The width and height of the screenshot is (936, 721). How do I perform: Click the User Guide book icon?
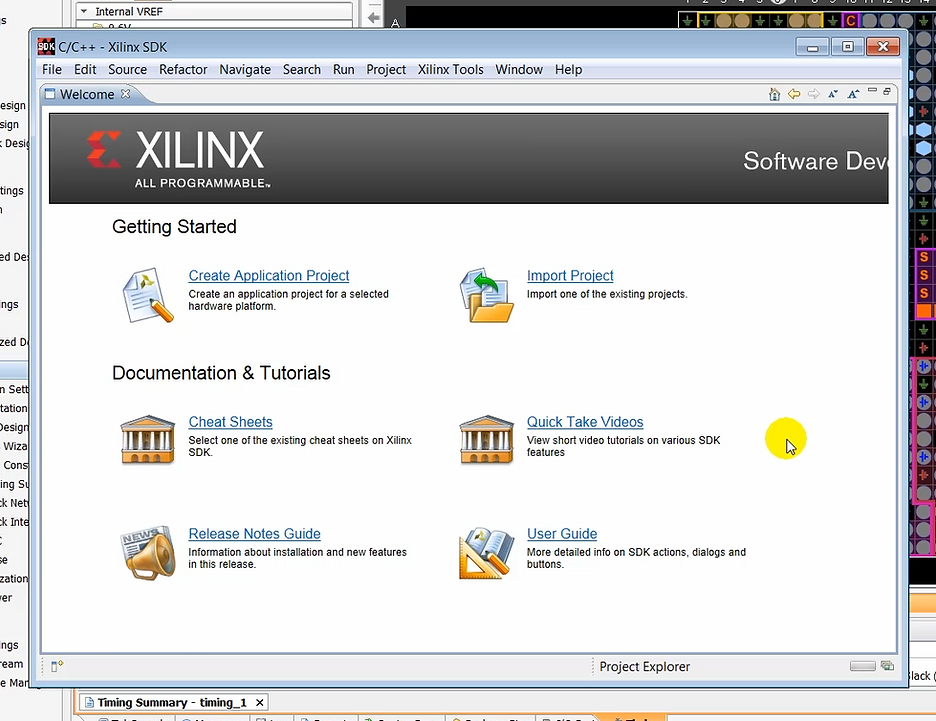(x=486, y=551)
